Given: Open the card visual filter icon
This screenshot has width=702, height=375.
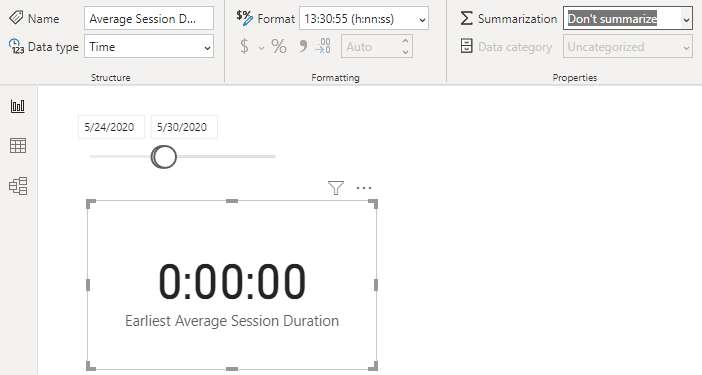Looking at the screenshot, I should coord(336,188).
